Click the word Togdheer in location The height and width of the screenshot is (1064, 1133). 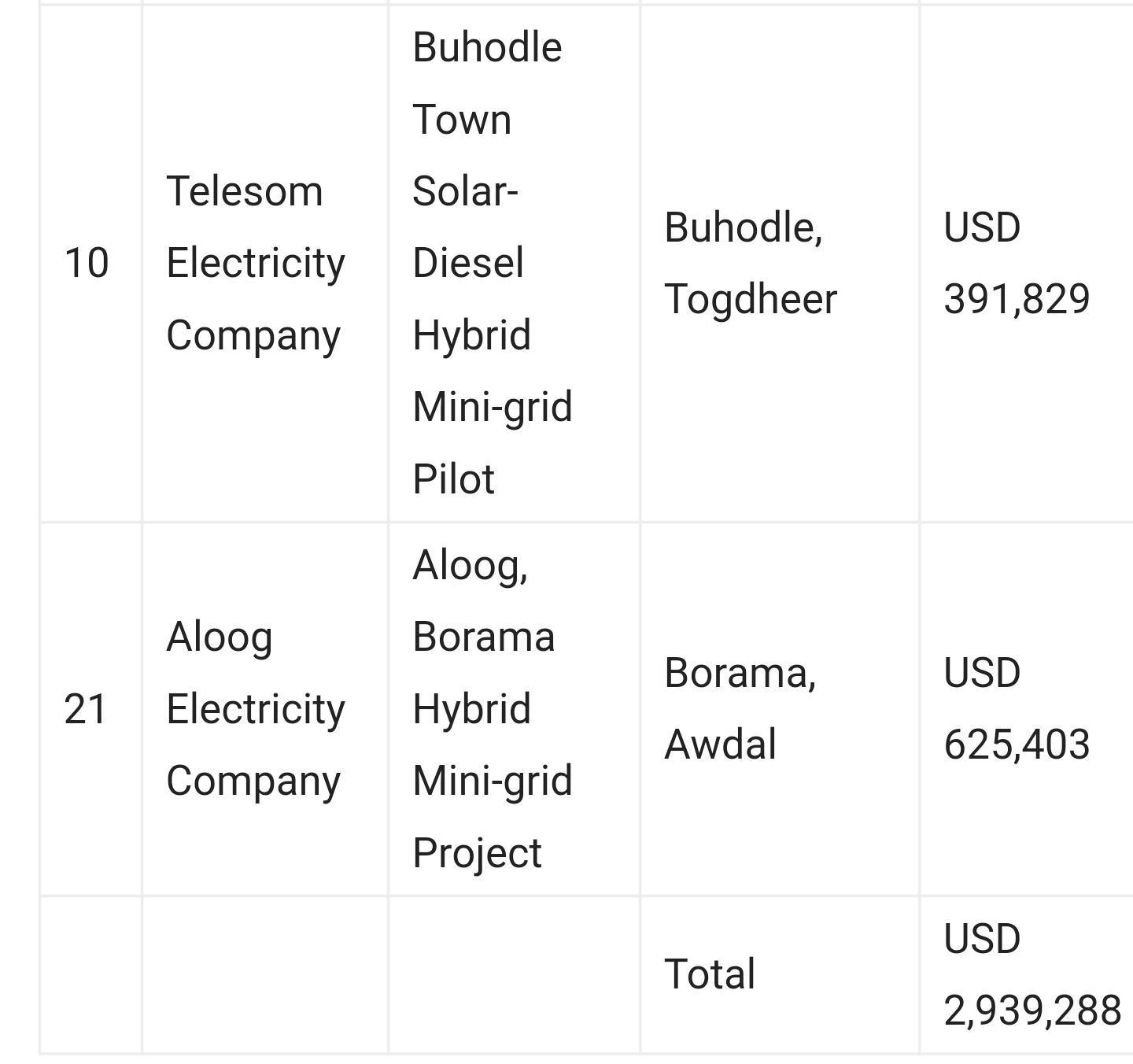(751, 300)
